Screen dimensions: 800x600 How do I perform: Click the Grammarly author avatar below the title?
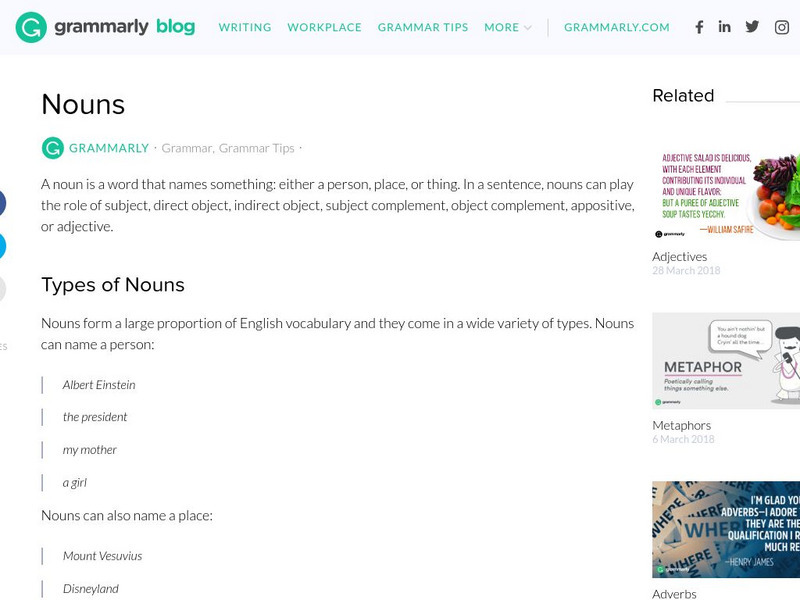pos(52,148)
